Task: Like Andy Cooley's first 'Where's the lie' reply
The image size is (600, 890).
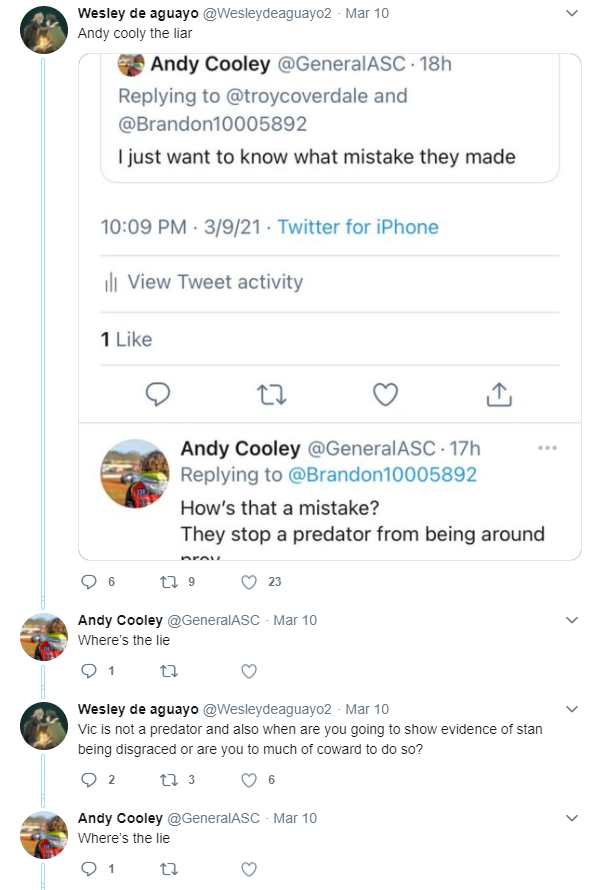Action: [x=249, y=671]
